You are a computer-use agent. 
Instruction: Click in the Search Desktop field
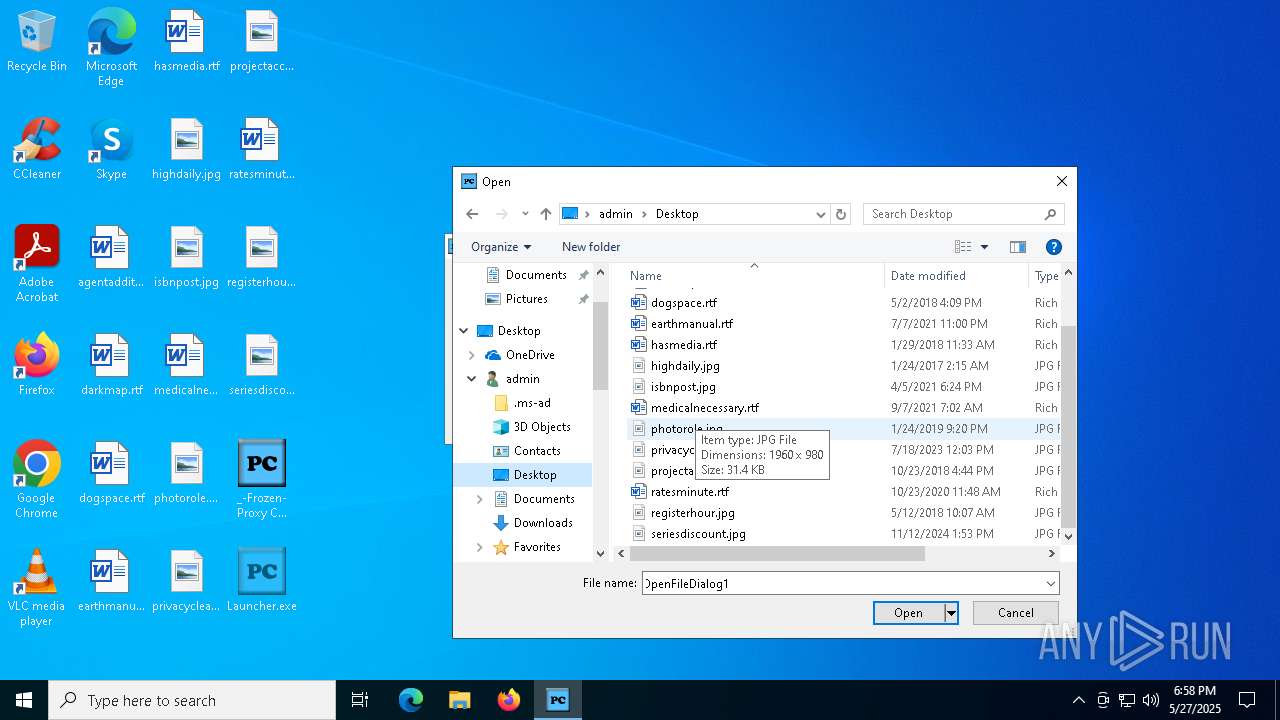(x=963, y=214)
